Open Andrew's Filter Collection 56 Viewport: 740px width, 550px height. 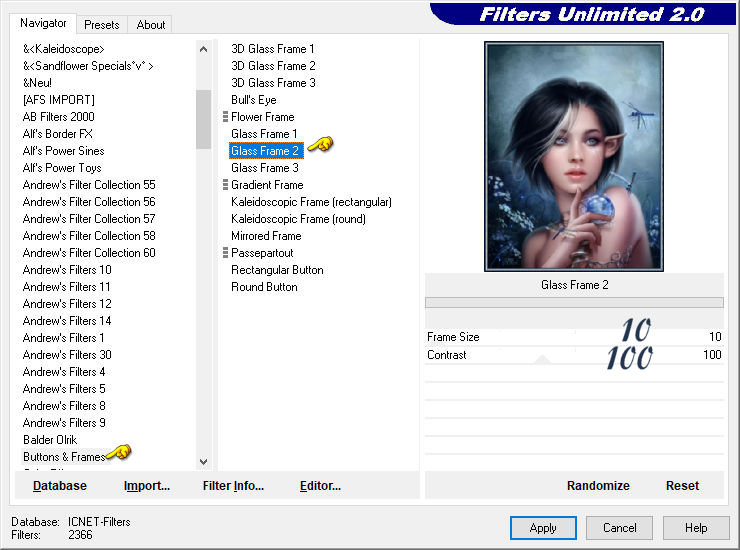89,202
